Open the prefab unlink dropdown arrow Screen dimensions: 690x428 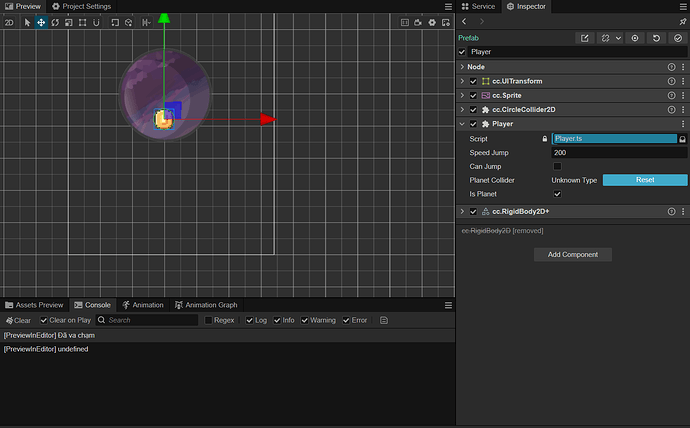pyautogui.click(x=618, y=38)
